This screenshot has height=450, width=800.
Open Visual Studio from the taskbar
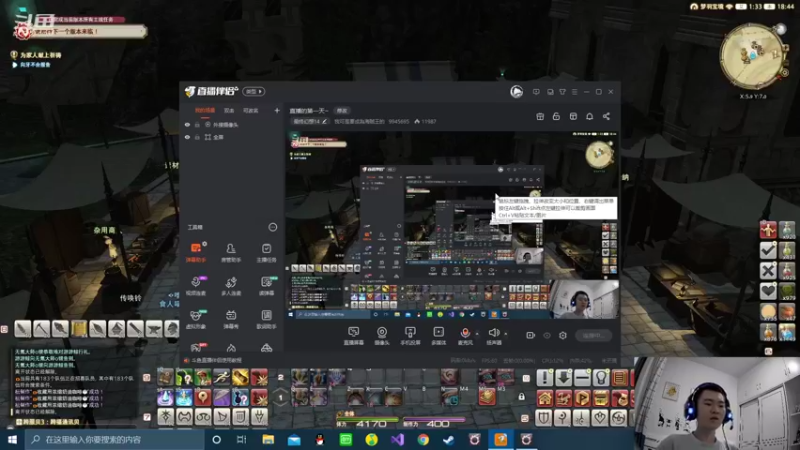point(397,439)
